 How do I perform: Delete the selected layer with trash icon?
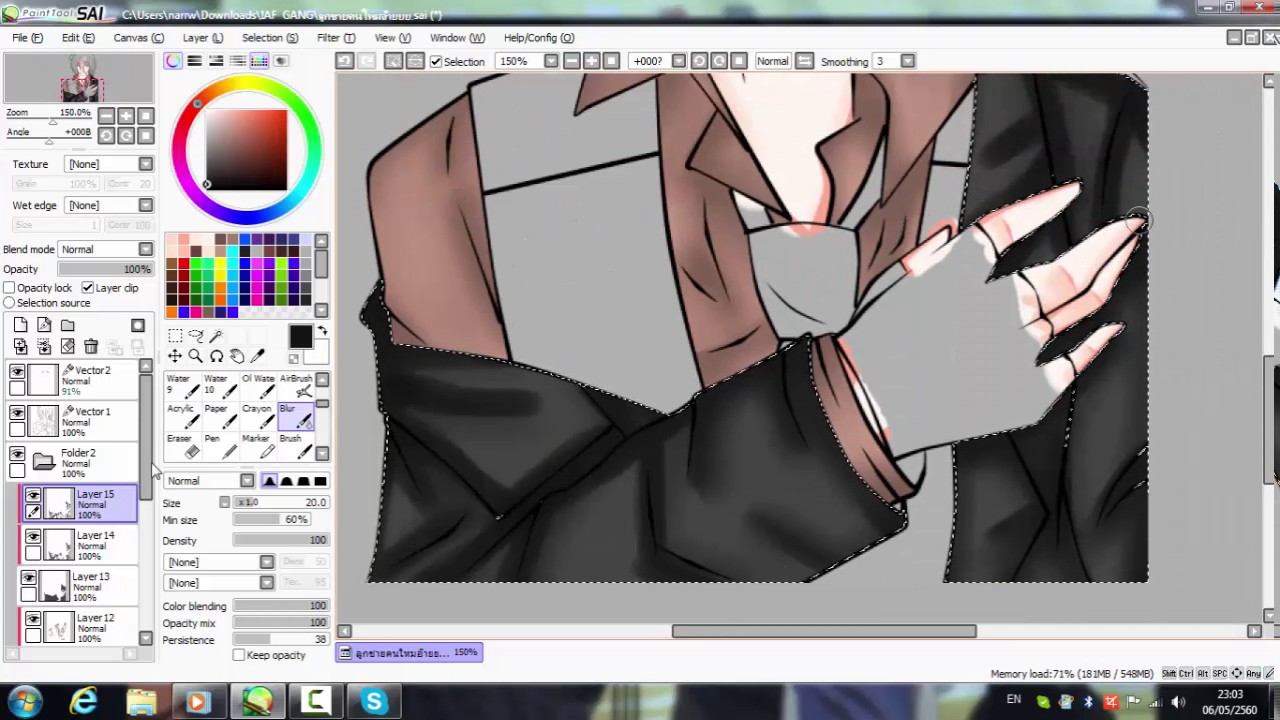click(91, 346)
